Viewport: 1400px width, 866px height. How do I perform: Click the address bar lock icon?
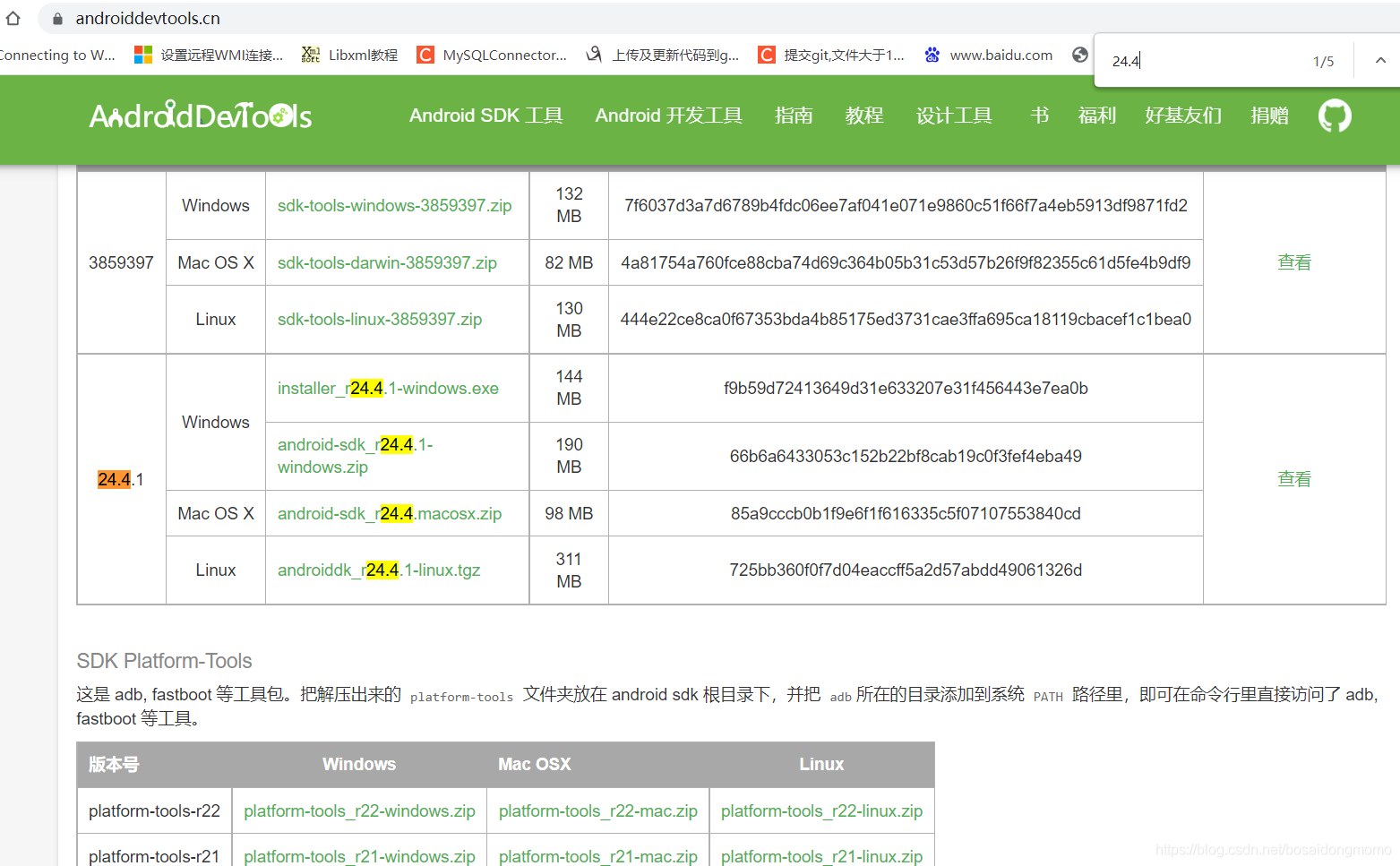click(57, 19)
